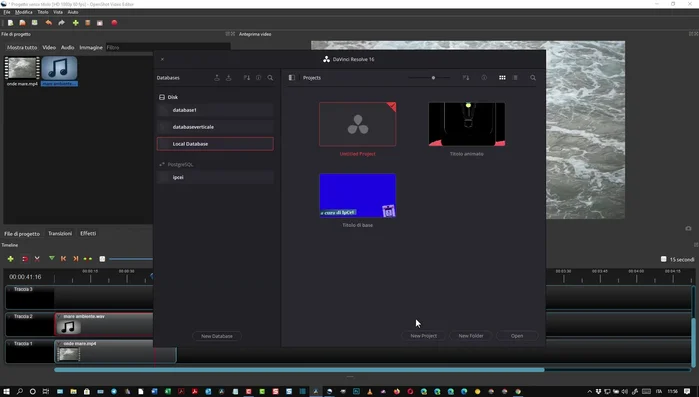Image resolution: width=699 pixels, height=397 pixels.
Task: Select ipcei PostgreSQL database
Action: 215,177
